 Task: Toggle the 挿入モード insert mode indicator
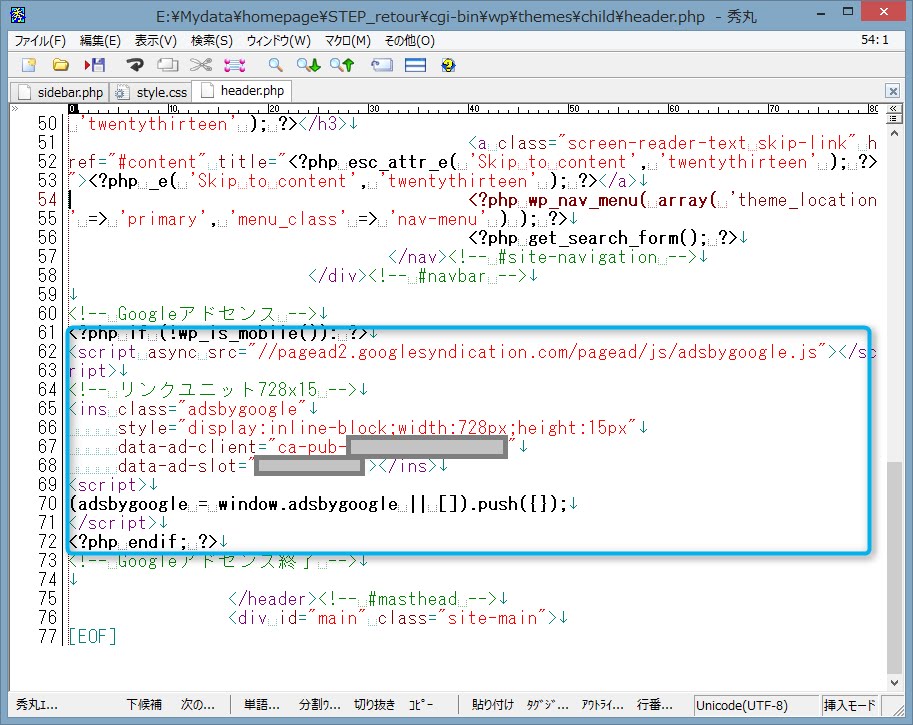click(850, 705)
